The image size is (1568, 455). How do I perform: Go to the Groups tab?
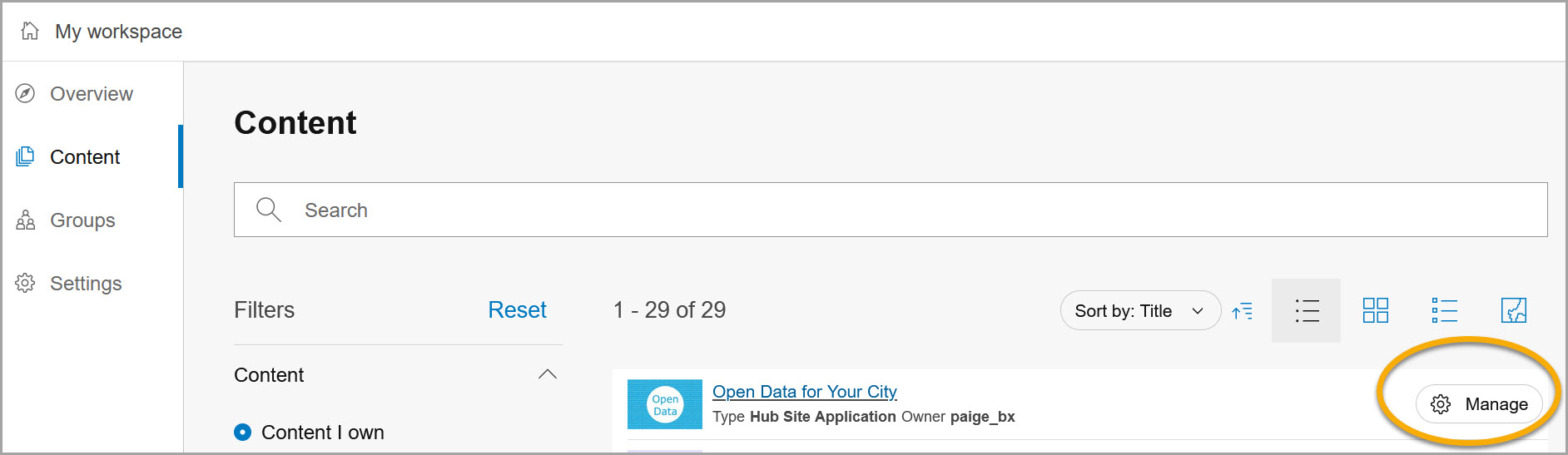[x=82, y=220]
